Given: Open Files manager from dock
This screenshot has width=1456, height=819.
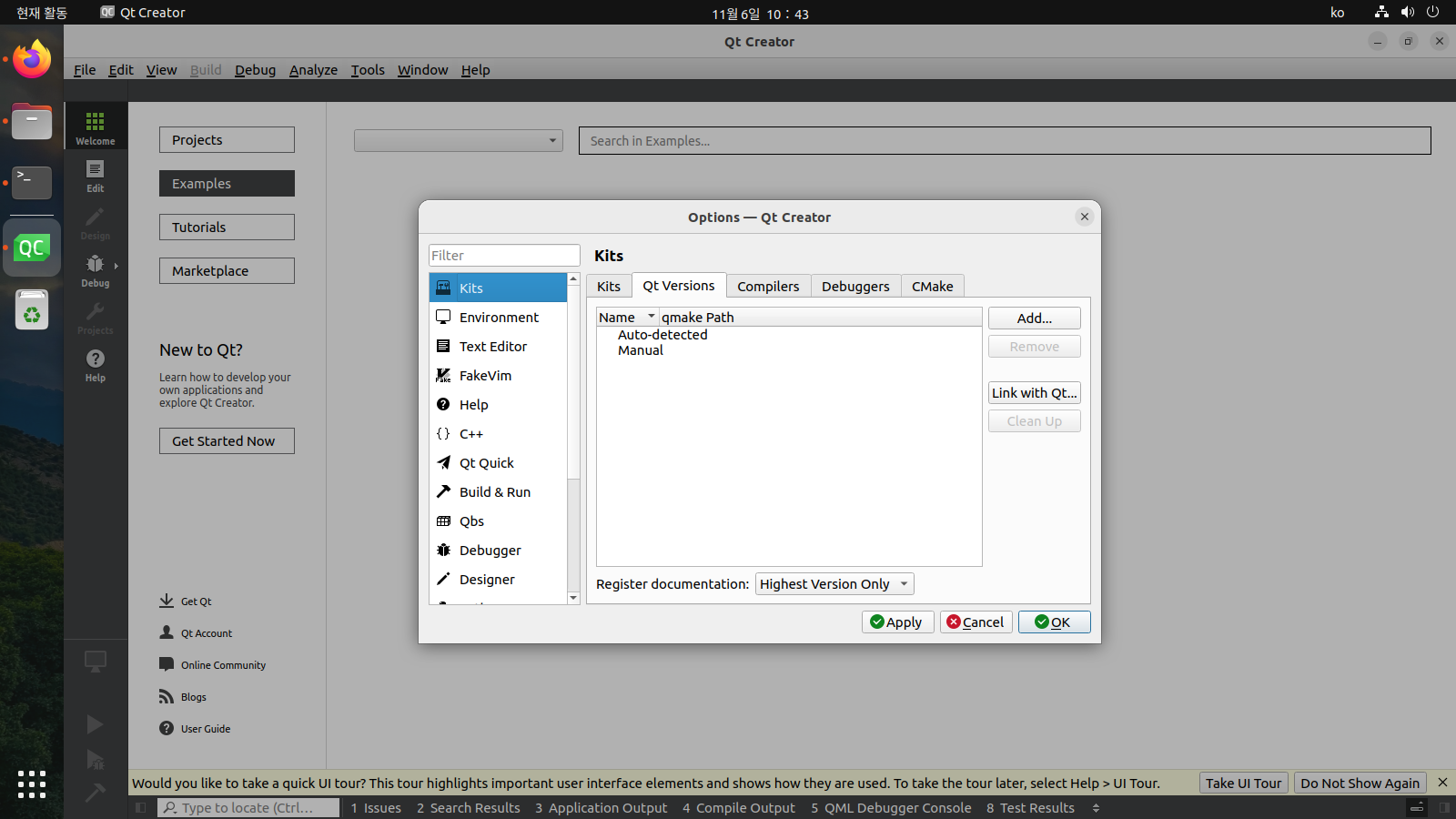Looking at the screenshot, I should click(x=32, y=121).
